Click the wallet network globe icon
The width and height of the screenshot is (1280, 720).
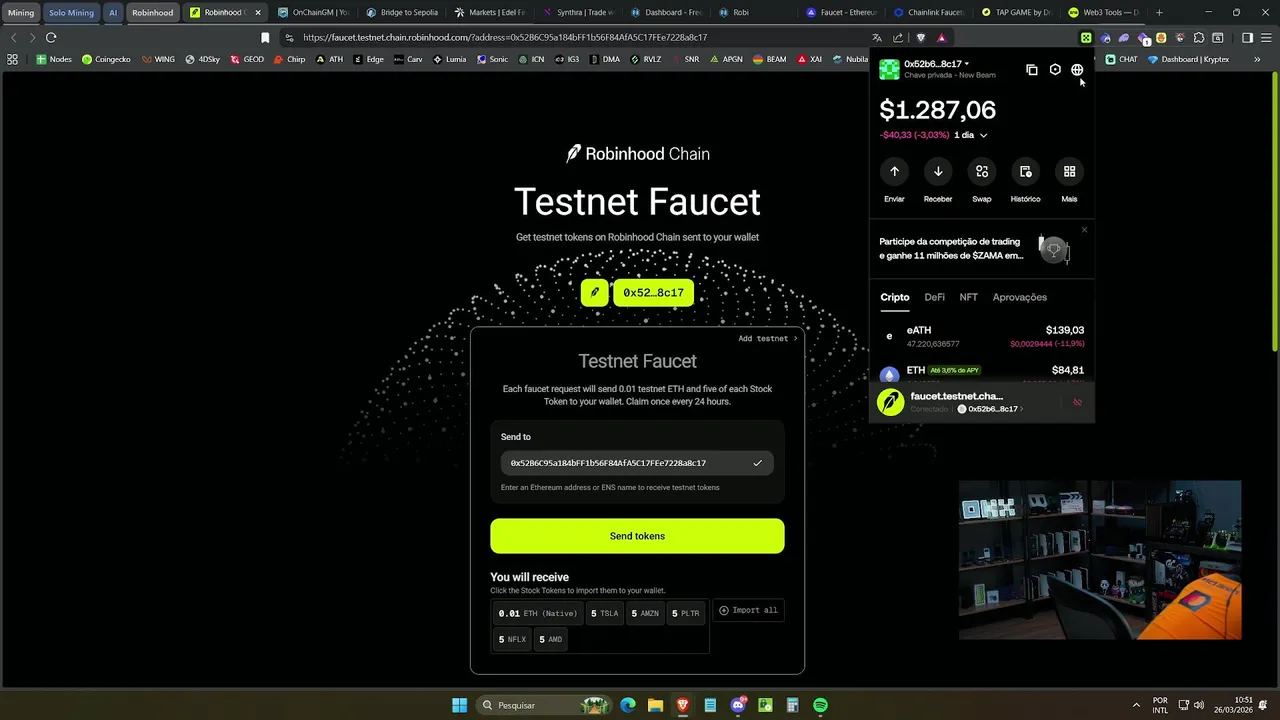pyautogui.click(x=1077, y=70)
